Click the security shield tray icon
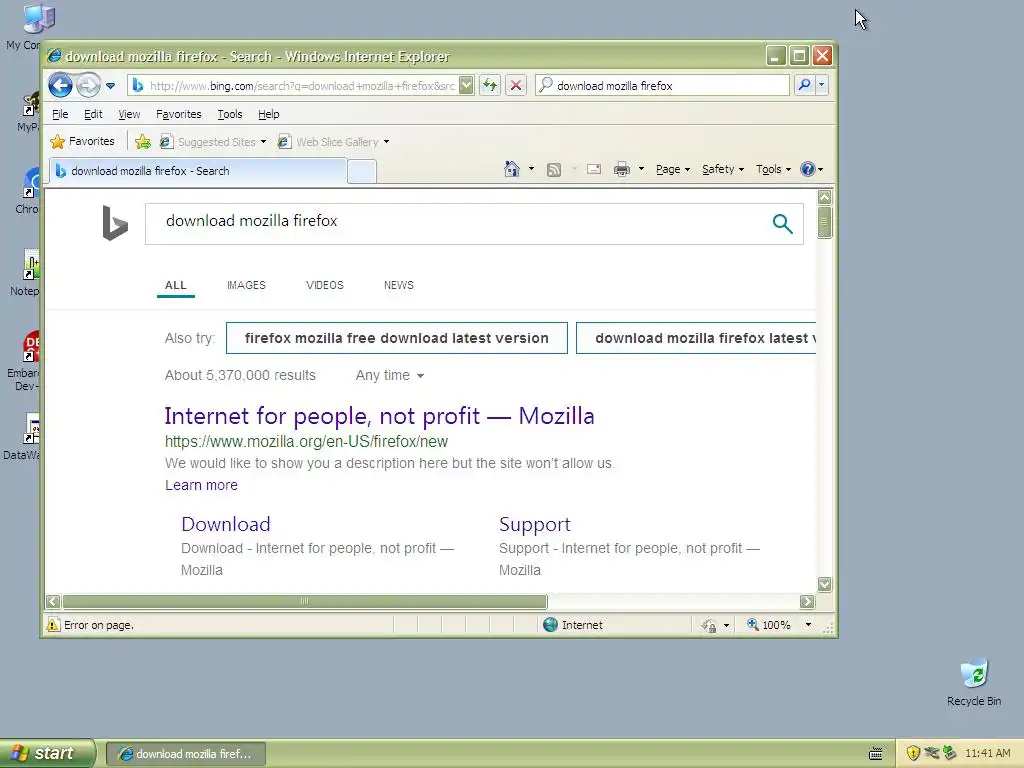Viewport: 1024px width, 768px height. 913,753
